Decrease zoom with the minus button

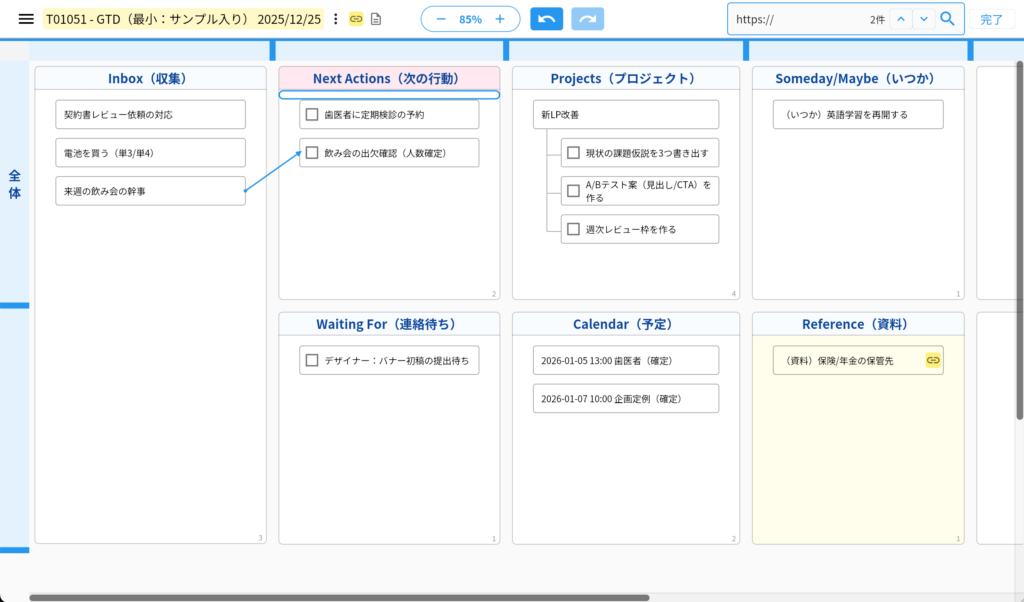[441, 19]
